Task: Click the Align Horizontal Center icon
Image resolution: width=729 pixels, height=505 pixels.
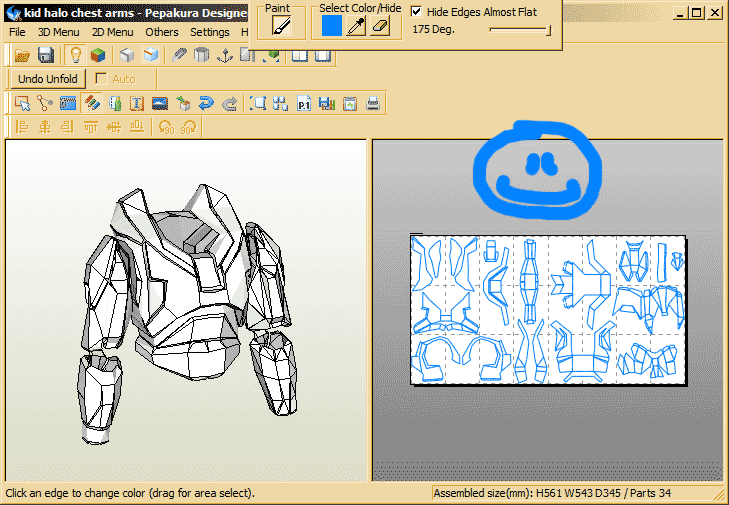Action: (45, 126)
